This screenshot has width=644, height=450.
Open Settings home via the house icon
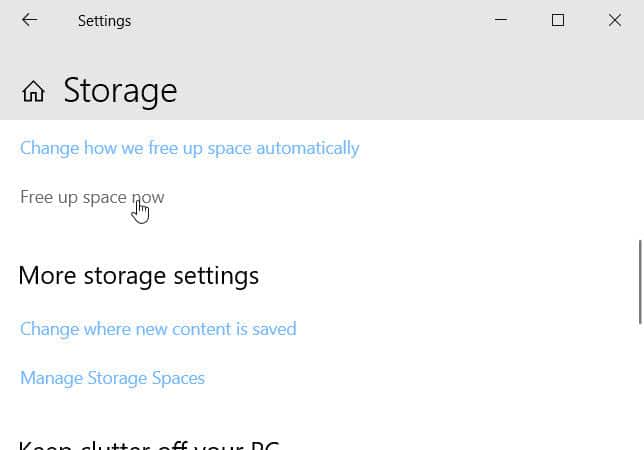pos(33,91)
